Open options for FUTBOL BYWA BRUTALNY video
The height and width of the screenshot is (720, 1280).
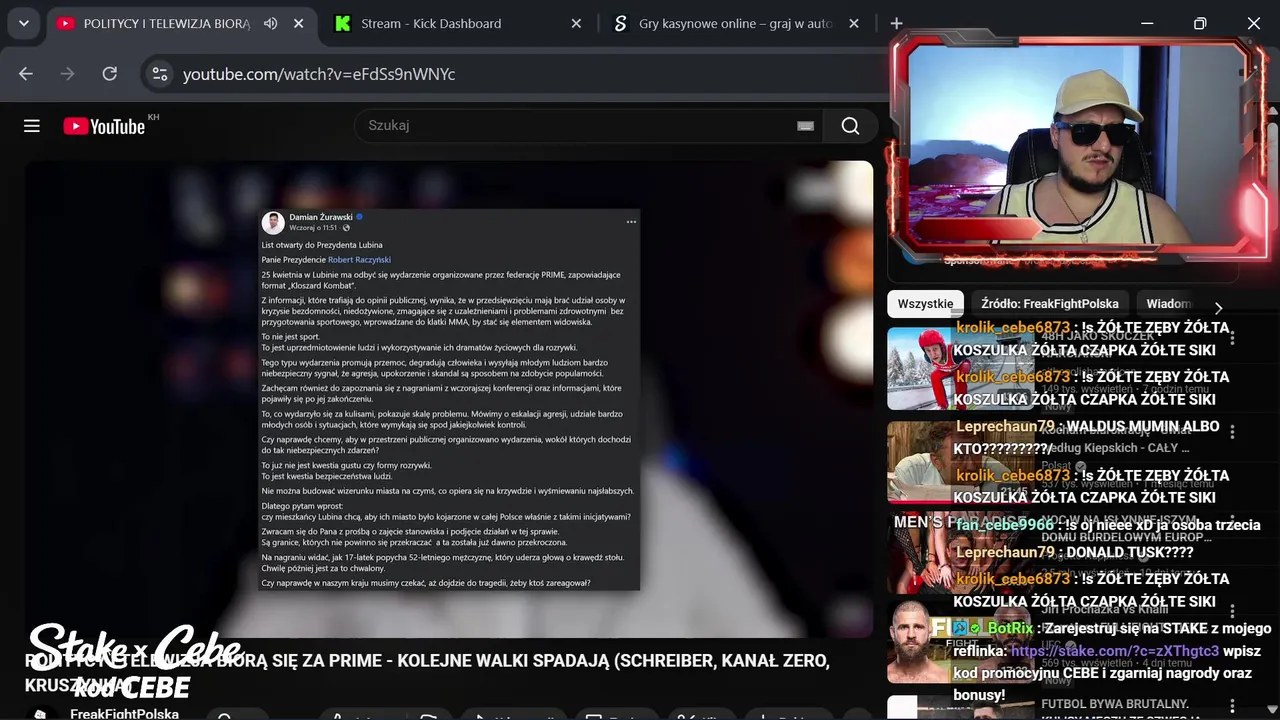coord(1232,704)
